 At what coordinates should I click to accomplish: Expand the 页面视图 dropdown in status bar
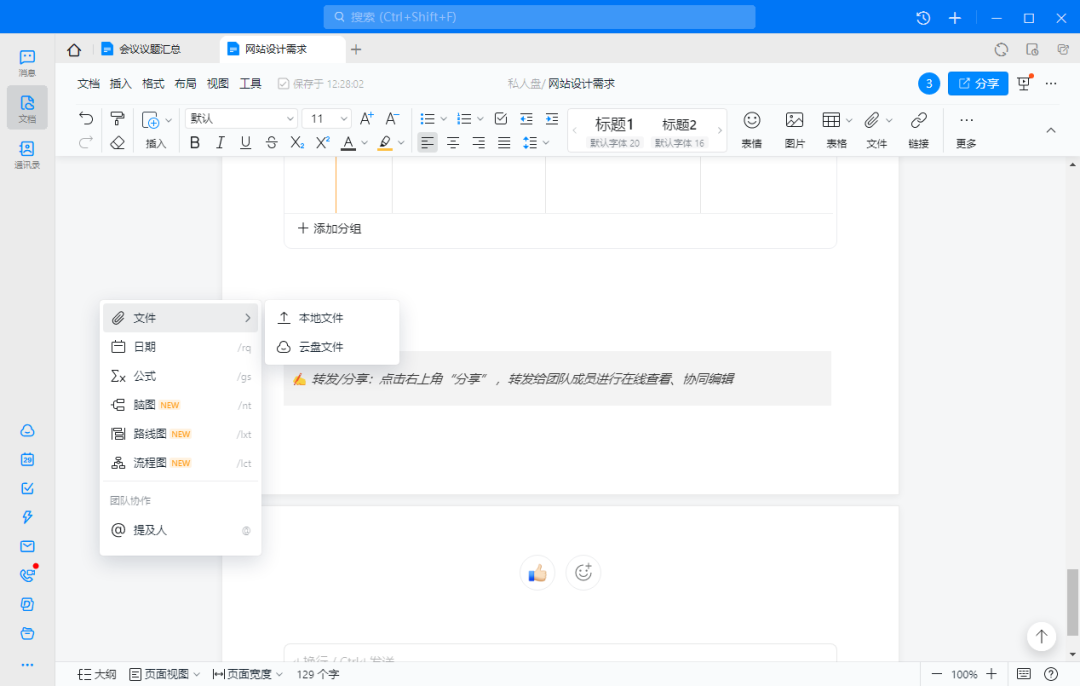click(x=165, y=674)
